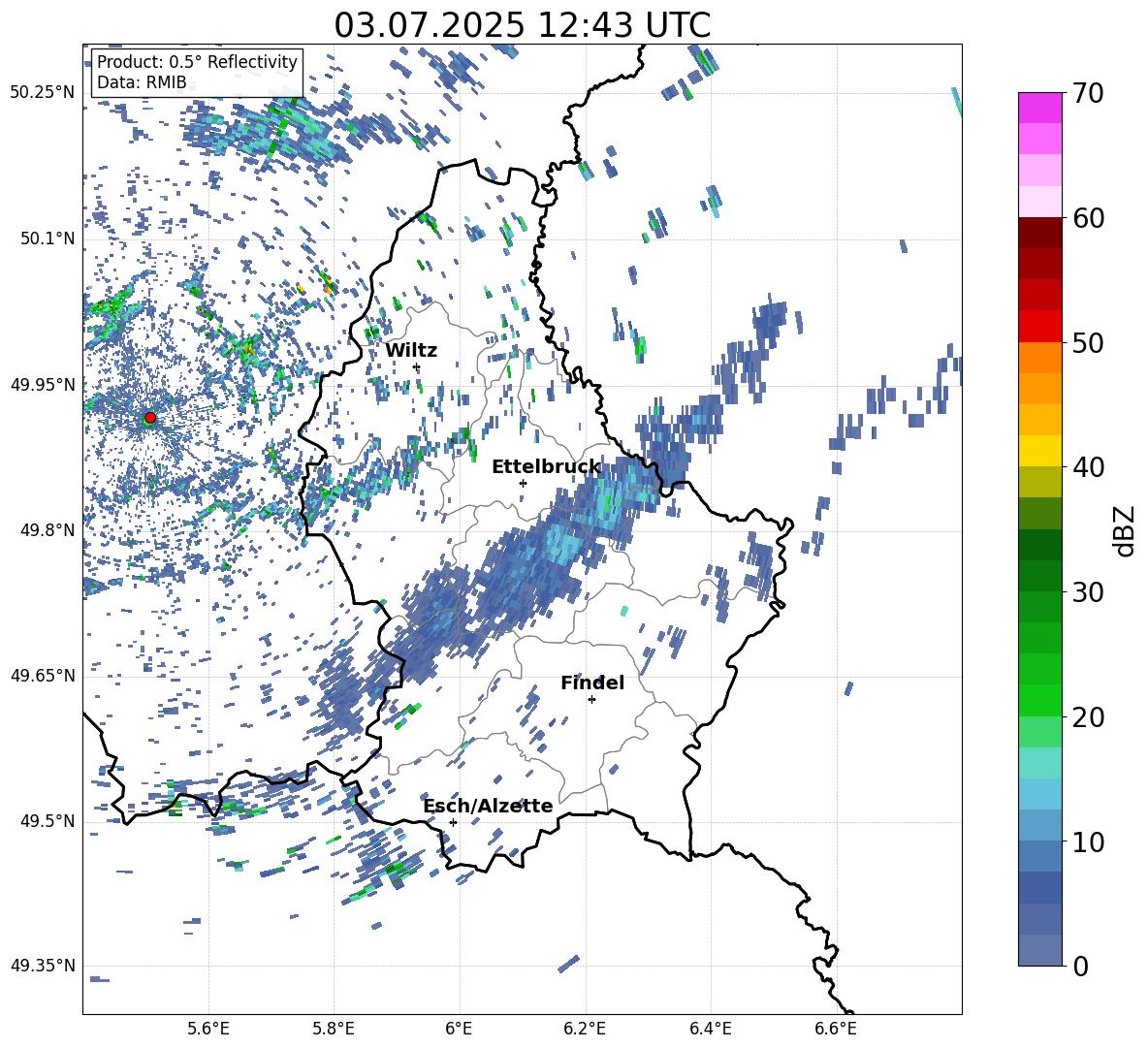Click the 50.25°N latitude label

[x=43, y=93]
